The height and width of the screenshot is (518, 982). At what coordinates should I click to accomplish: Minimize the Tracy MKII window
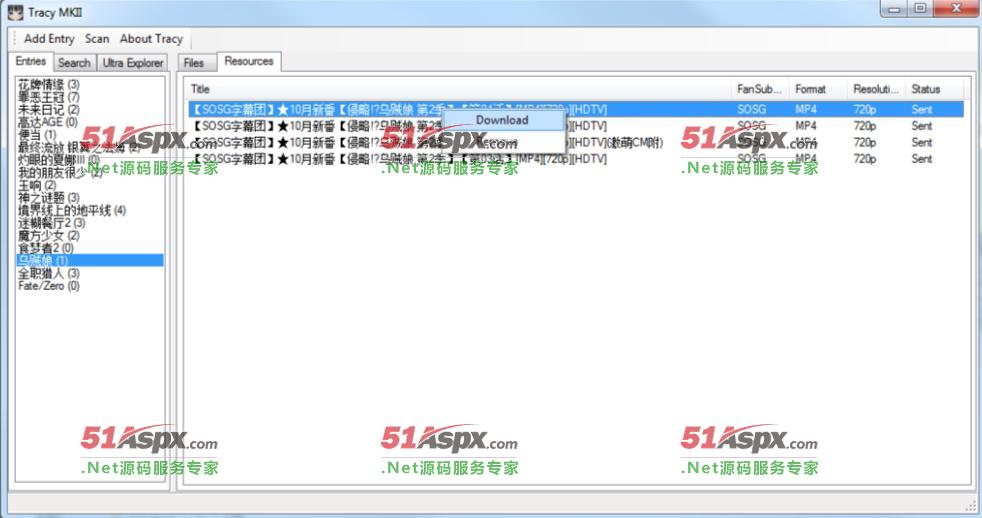(x=894, y=9)
